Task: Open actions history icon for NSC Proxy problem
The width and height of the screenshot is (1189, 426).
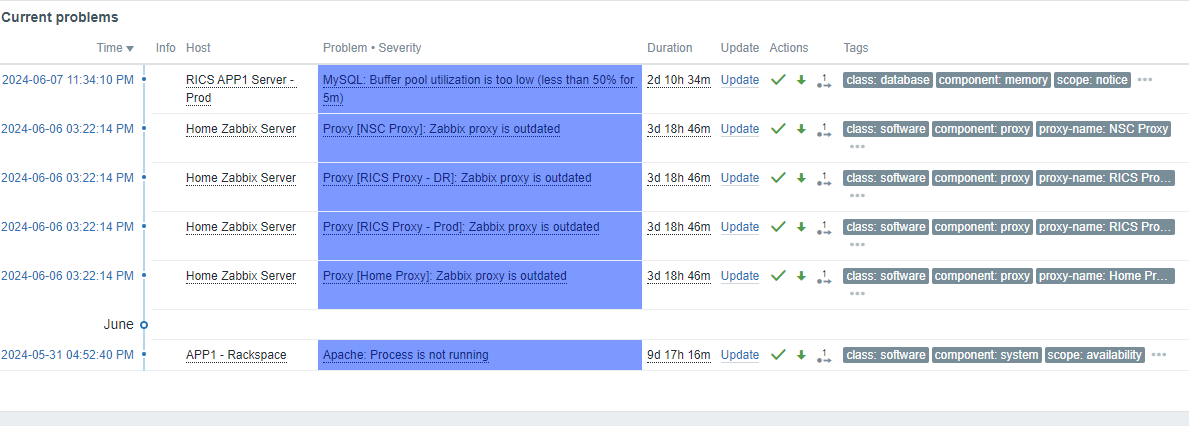Action: pyautogui.click(x=824, y=129)
